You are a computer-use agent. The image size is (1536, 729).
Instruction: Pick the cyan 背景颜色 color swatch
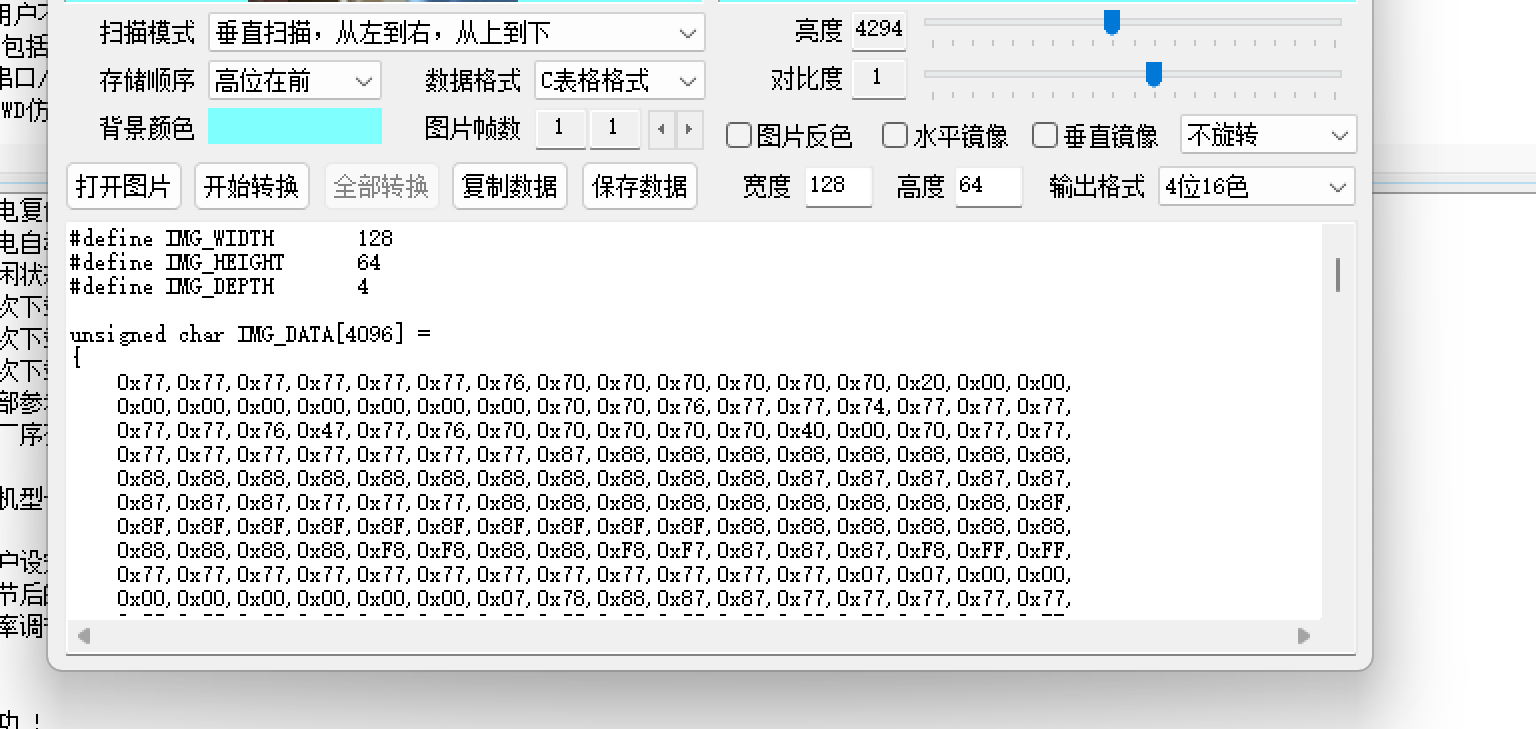pyautogui.click(x=295, y=127)
